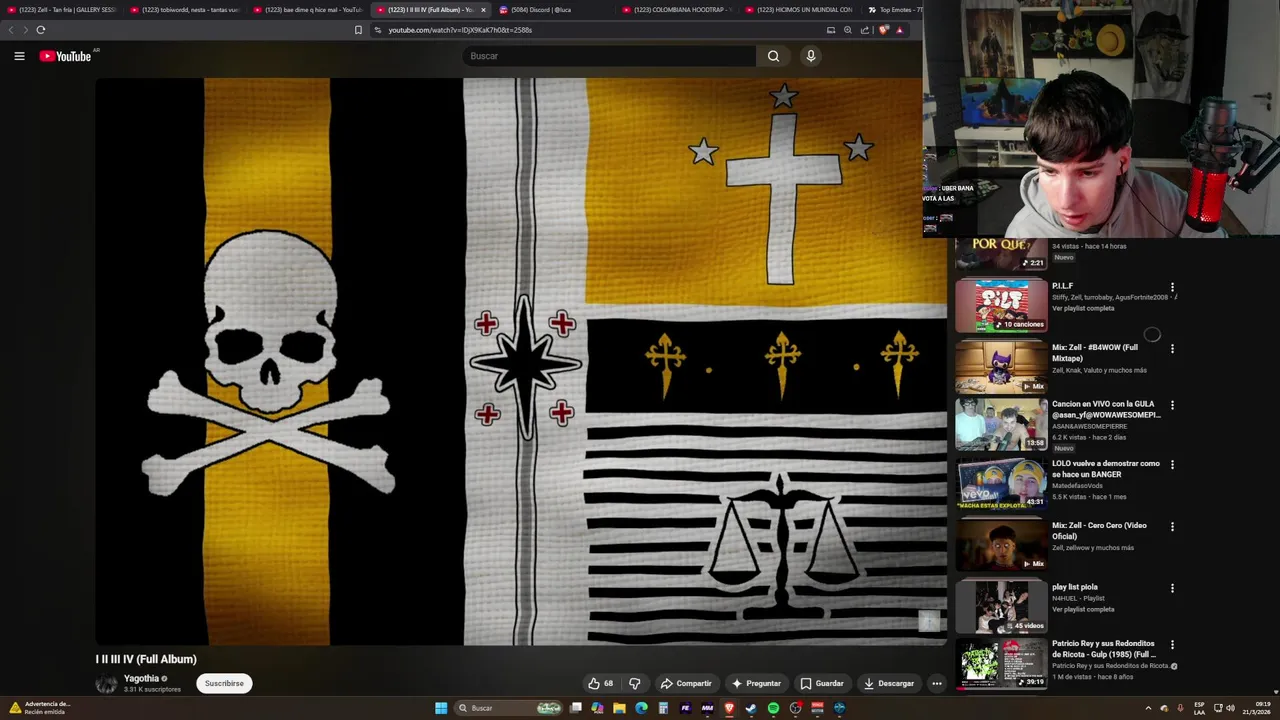Open the Calculator app from taskbar

663,708
